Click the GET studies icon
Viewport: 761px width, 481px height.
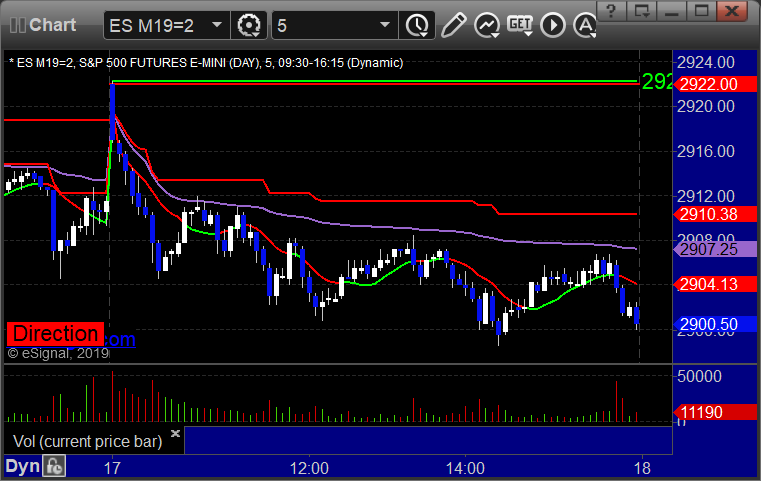coord(520,25)
